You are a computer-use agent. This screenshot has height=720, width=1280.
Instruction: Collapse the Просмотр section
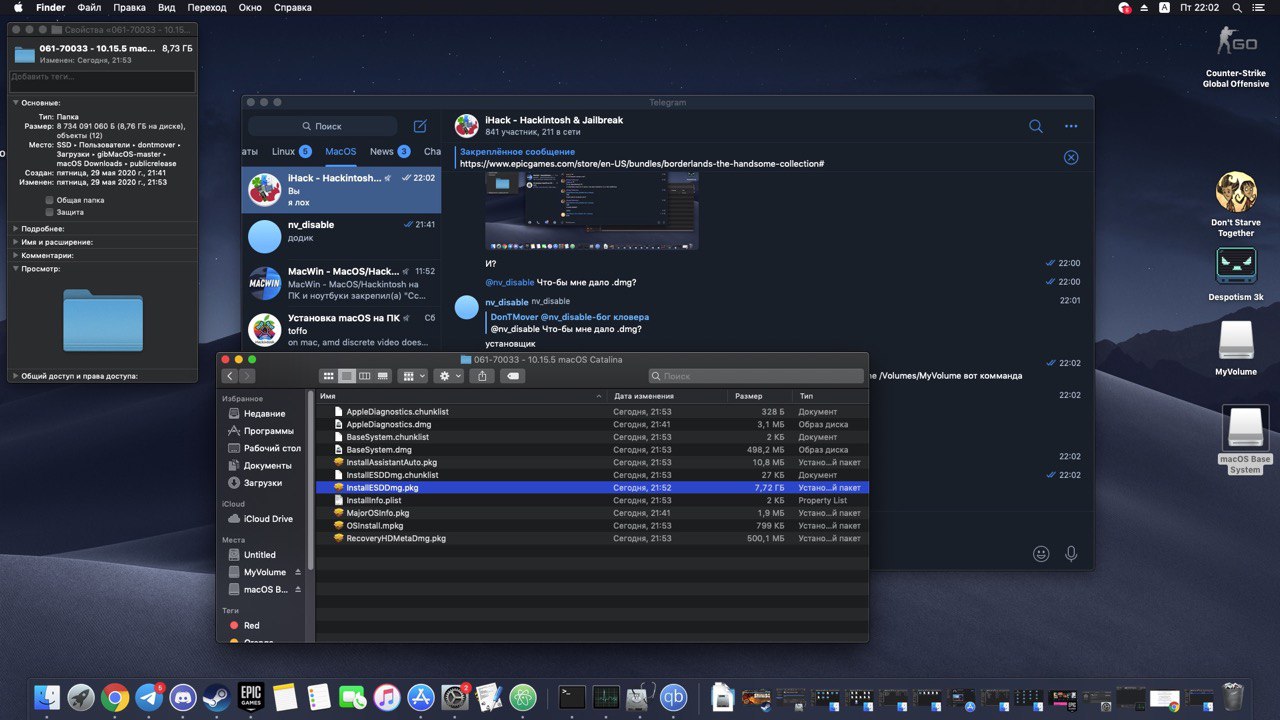15,269
